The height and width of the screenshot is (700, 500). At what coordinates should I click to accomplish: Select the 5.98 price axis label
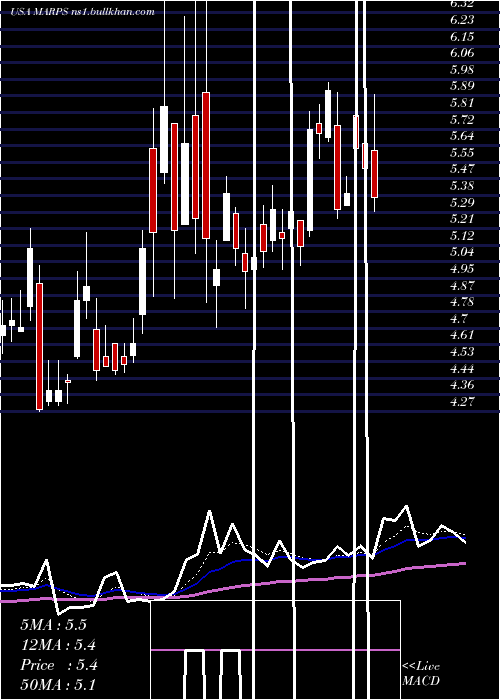[x=462, y=70]
